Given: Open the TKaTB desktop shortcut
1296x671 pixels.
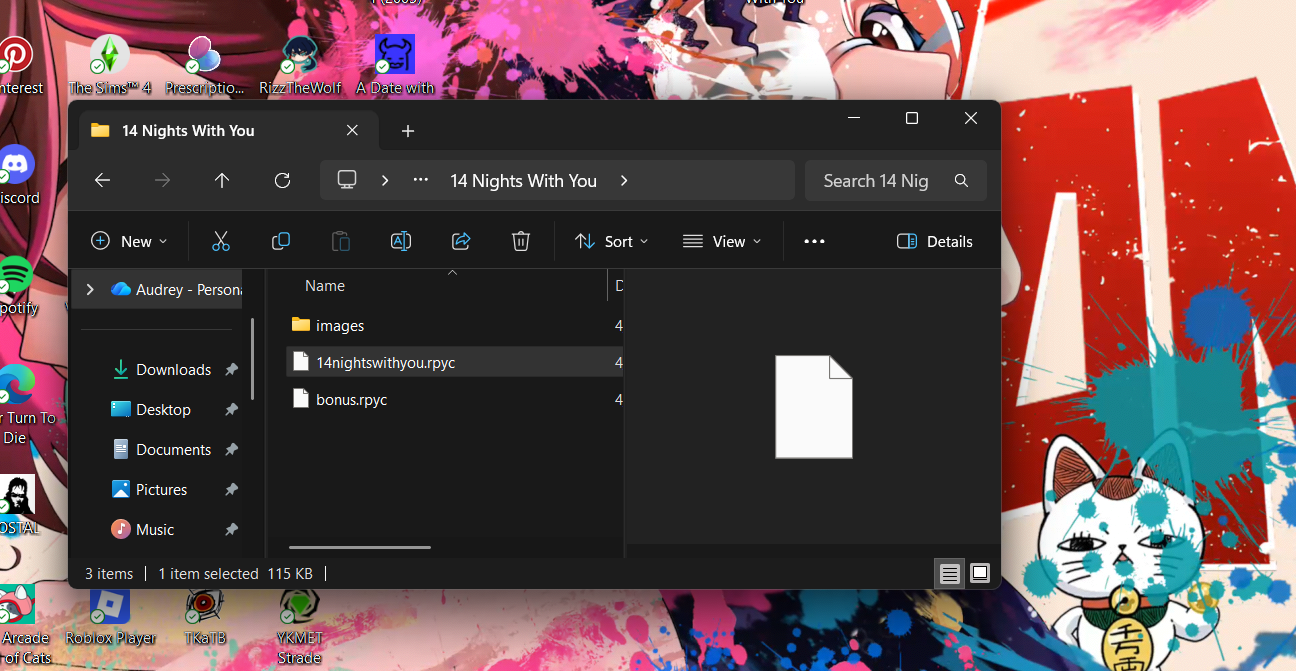Looking at the screenshot, I should point(204,615).
